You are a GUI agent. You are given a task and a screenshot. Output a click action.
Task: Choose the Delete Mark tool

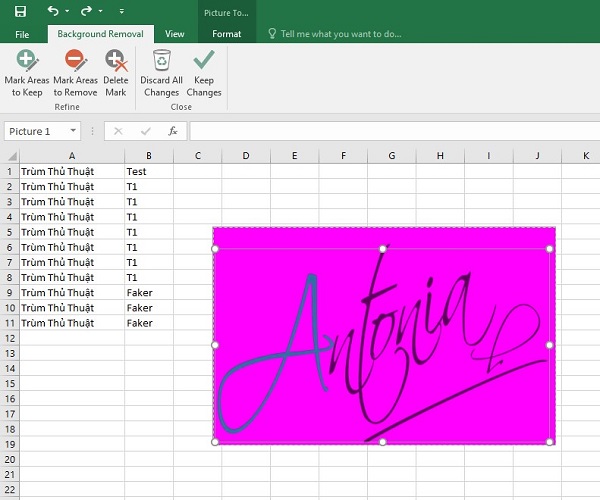(116, 74)
